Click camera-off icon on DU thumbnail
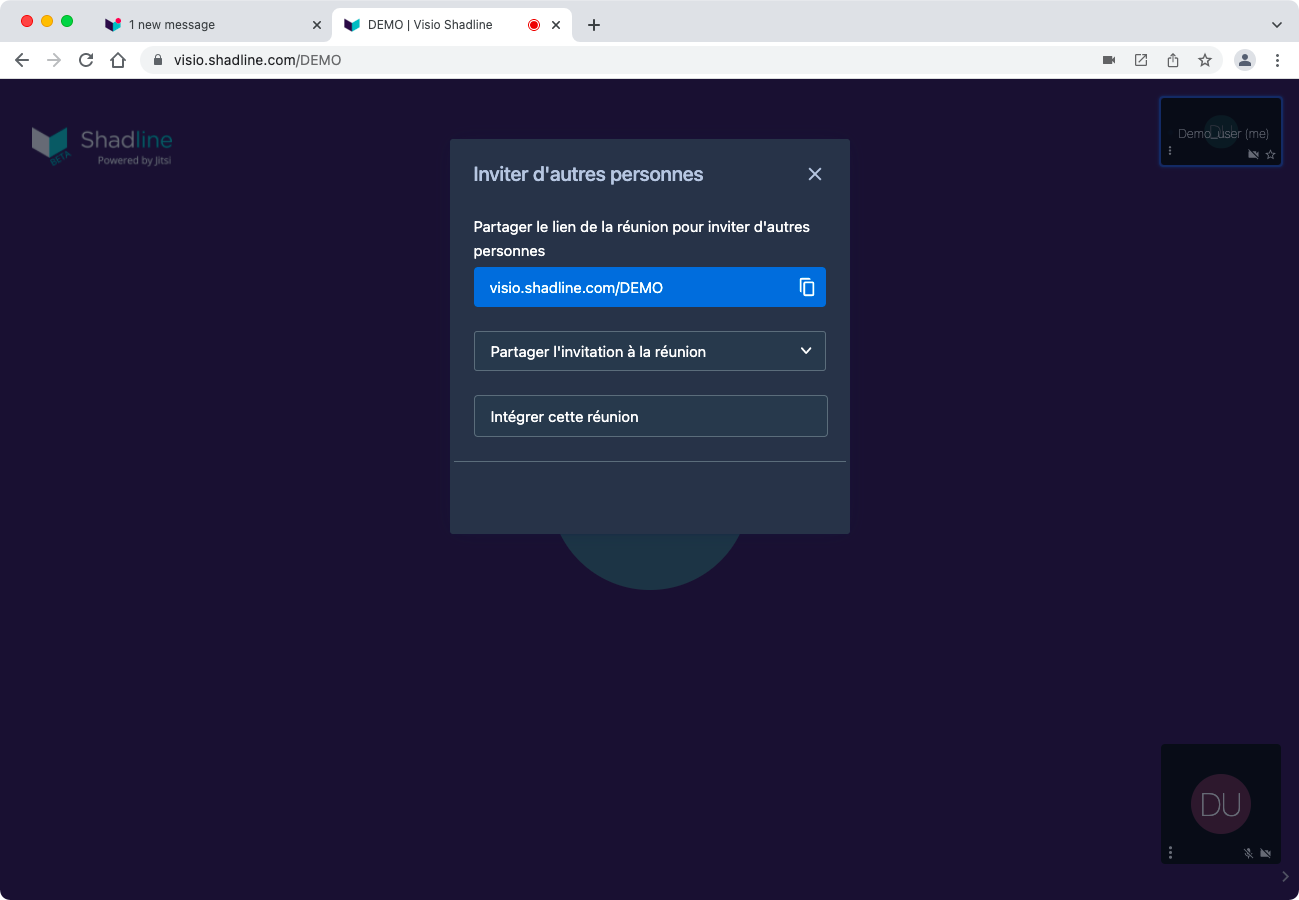This screenshot has width=1299, height=900. 1266,853
